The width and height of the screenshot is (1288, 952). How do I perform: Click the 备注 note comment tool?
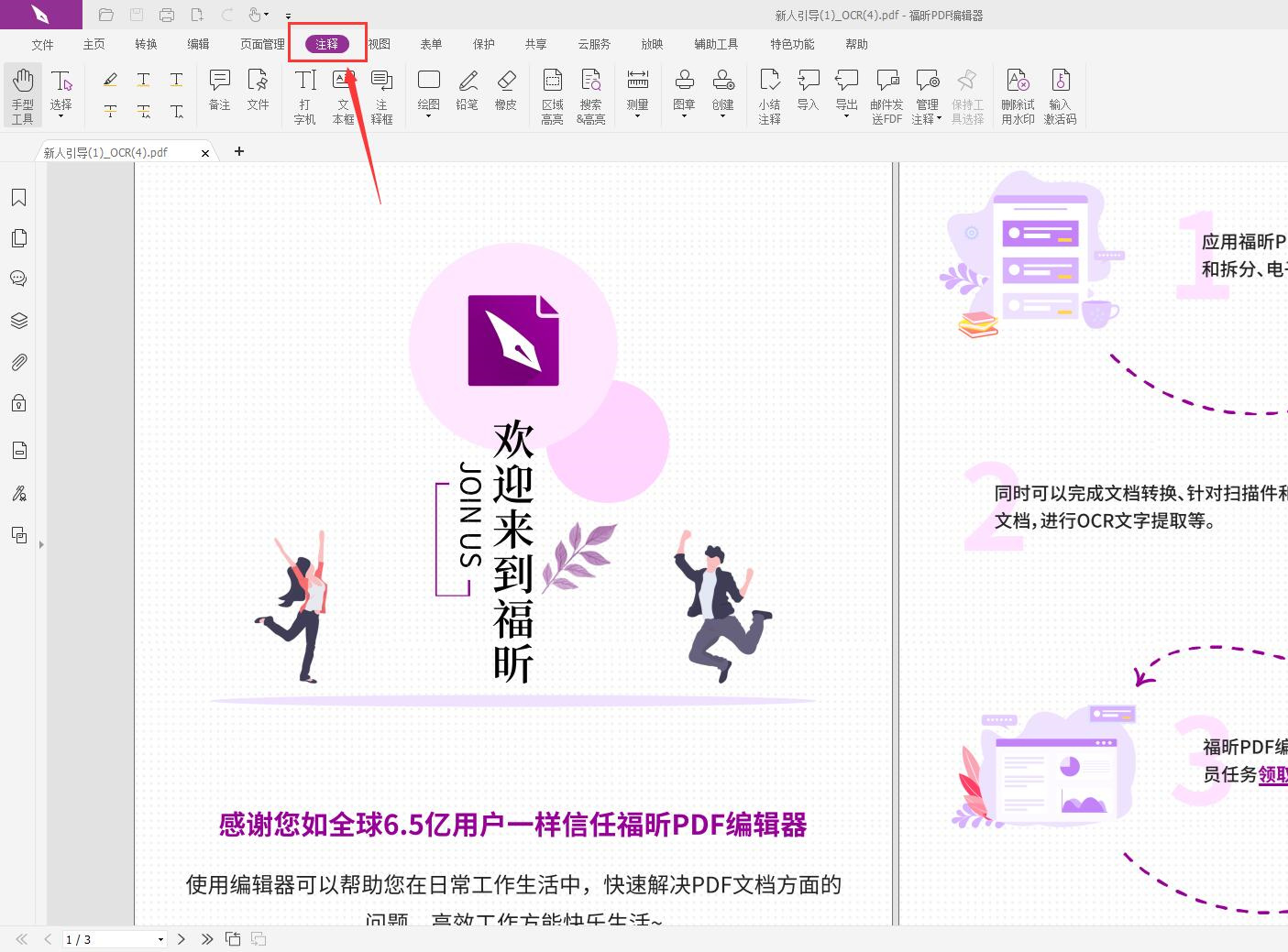coord(218,90)
